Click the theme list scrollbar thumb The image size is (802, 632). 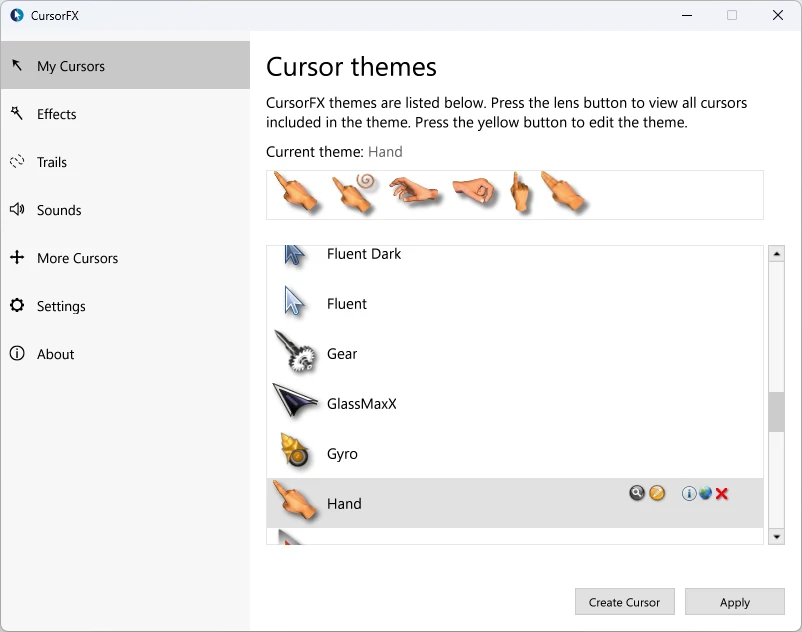tap(776, 412)
